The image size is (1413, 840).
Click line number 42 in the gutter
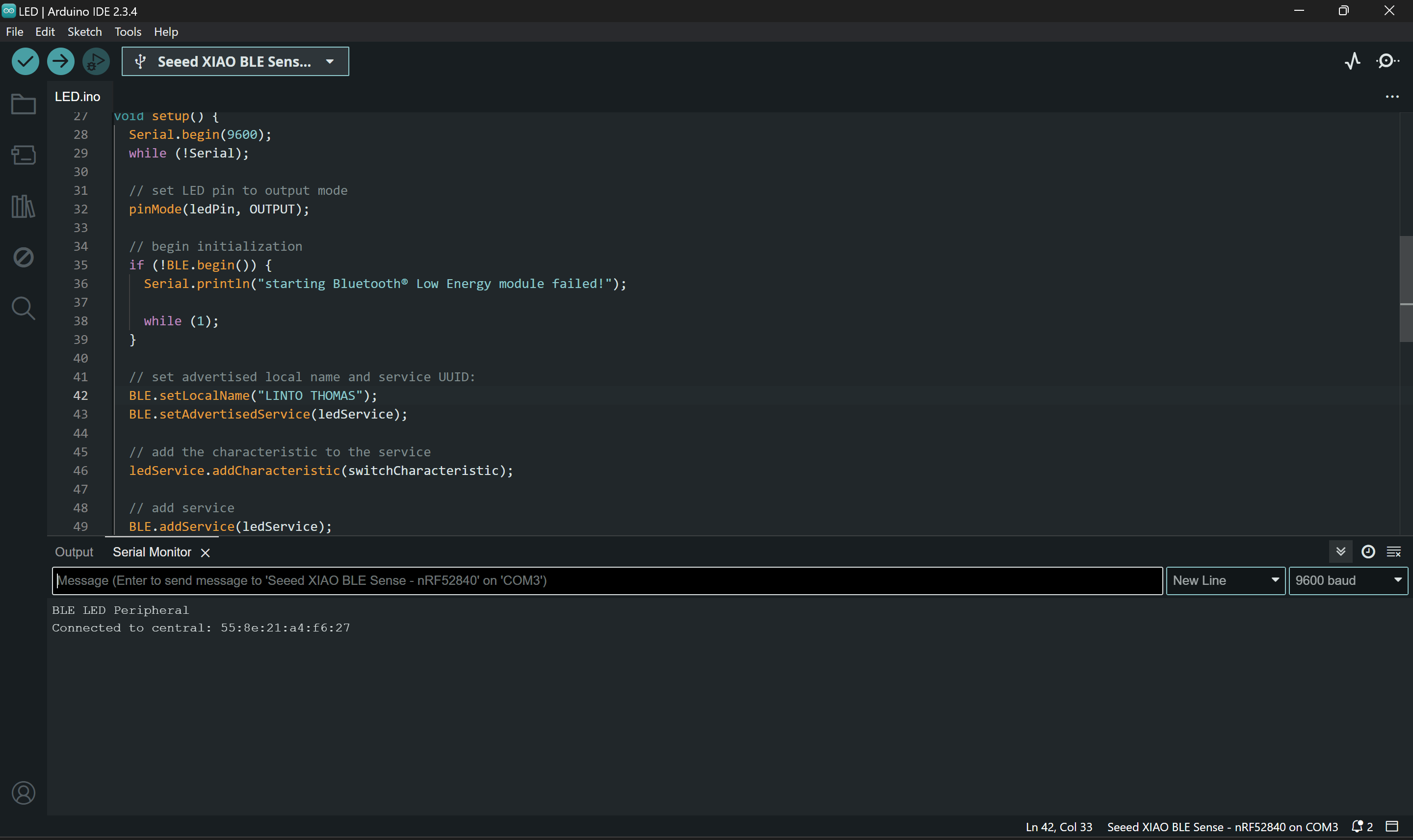[80, 395]
